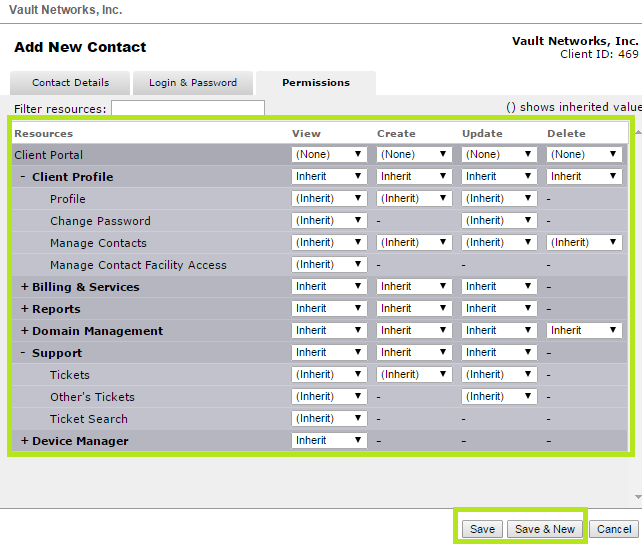Click the Save & New button

coord(545,529)
